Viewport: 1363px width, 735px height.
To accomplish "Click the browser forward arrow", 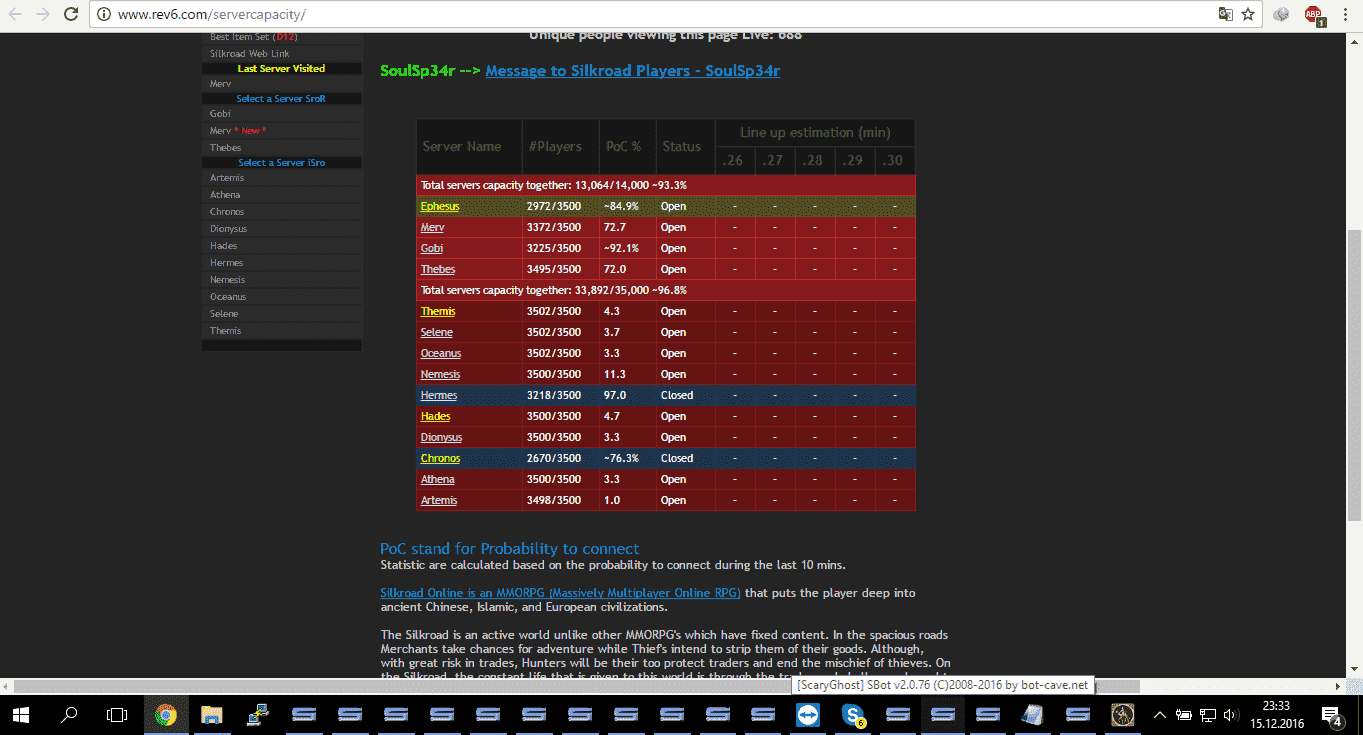I will click(42, 15).
